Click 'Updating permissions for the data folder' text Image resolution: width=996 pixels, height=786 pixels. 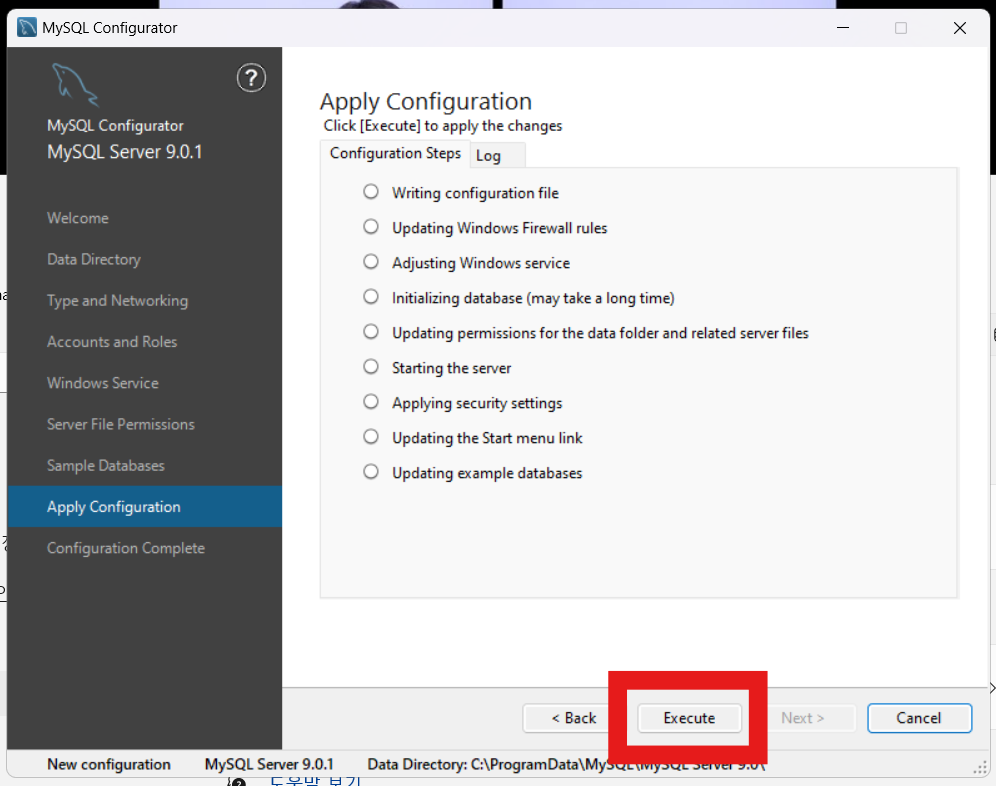[600, 333]
